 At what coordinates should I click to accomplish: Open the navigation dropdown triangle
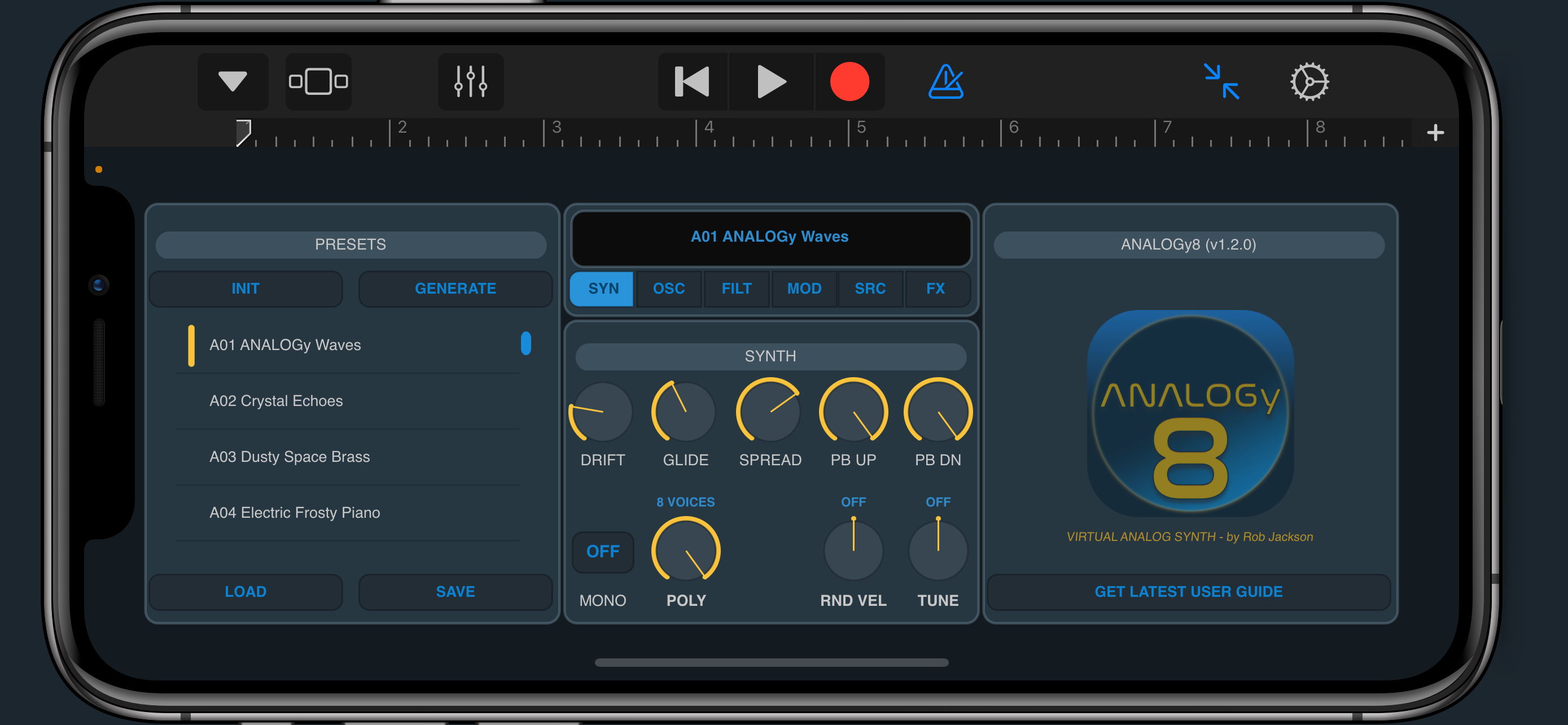[x=233, y=81]
